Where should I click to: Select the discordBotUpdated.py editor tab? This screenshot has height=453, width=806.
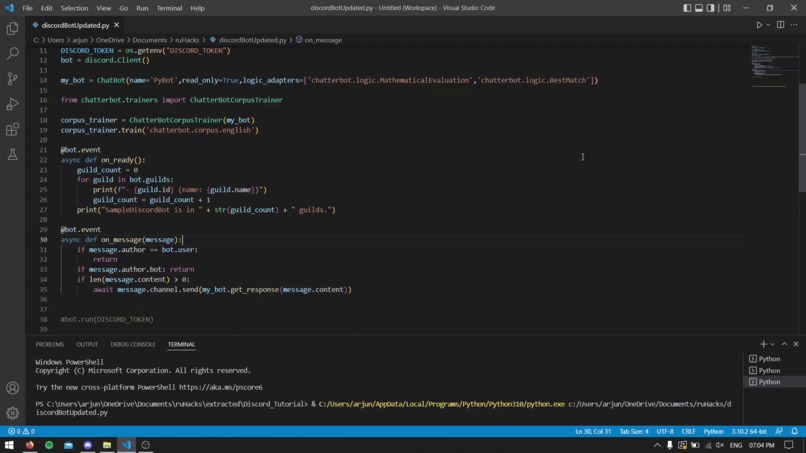click(x=76, y=25)
